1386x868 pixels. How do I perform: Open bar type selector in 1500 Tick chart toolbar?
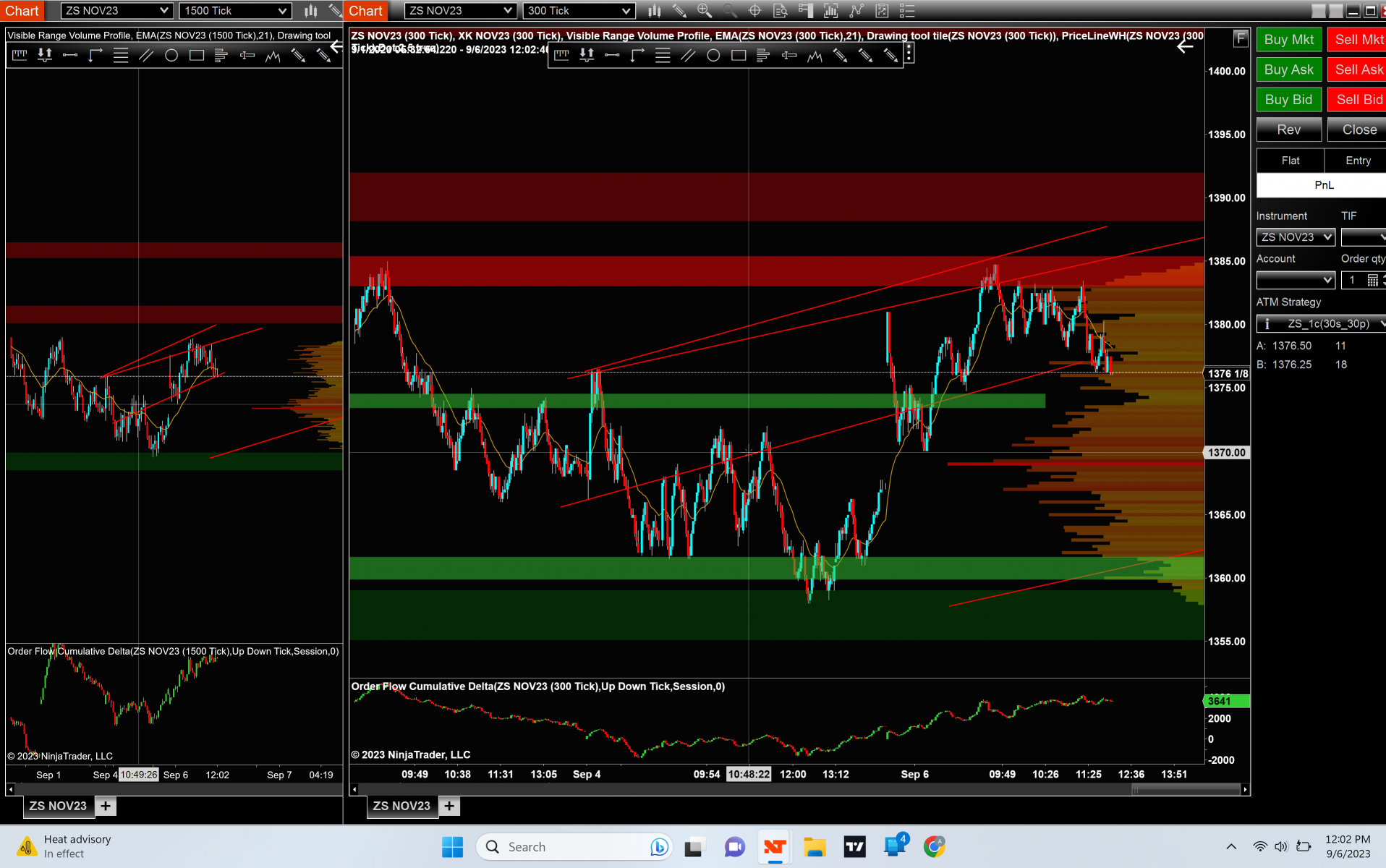point(310,11)
